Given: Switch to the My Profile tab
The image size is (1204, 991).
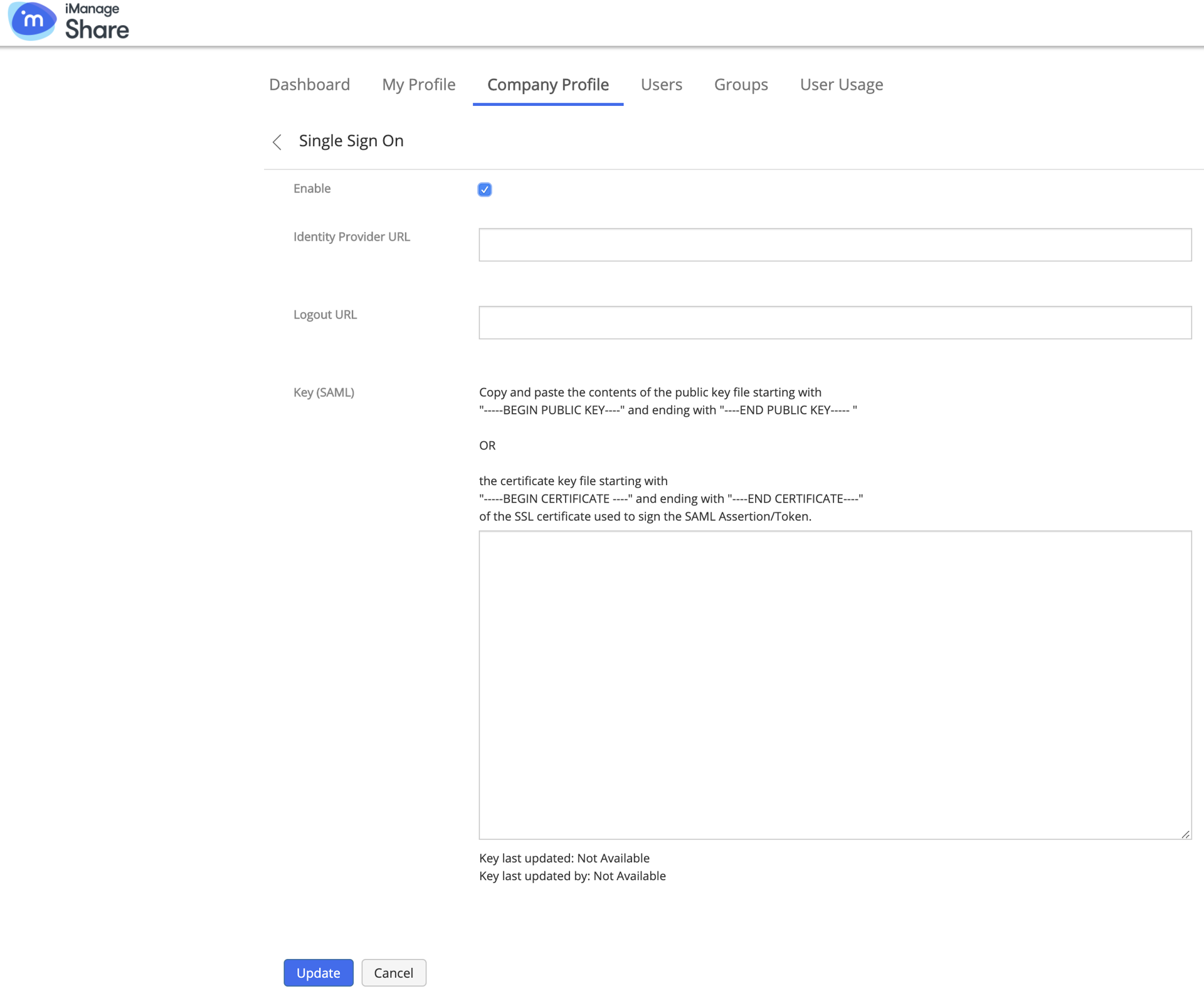Looking at the screenshot, I should 418,85.
